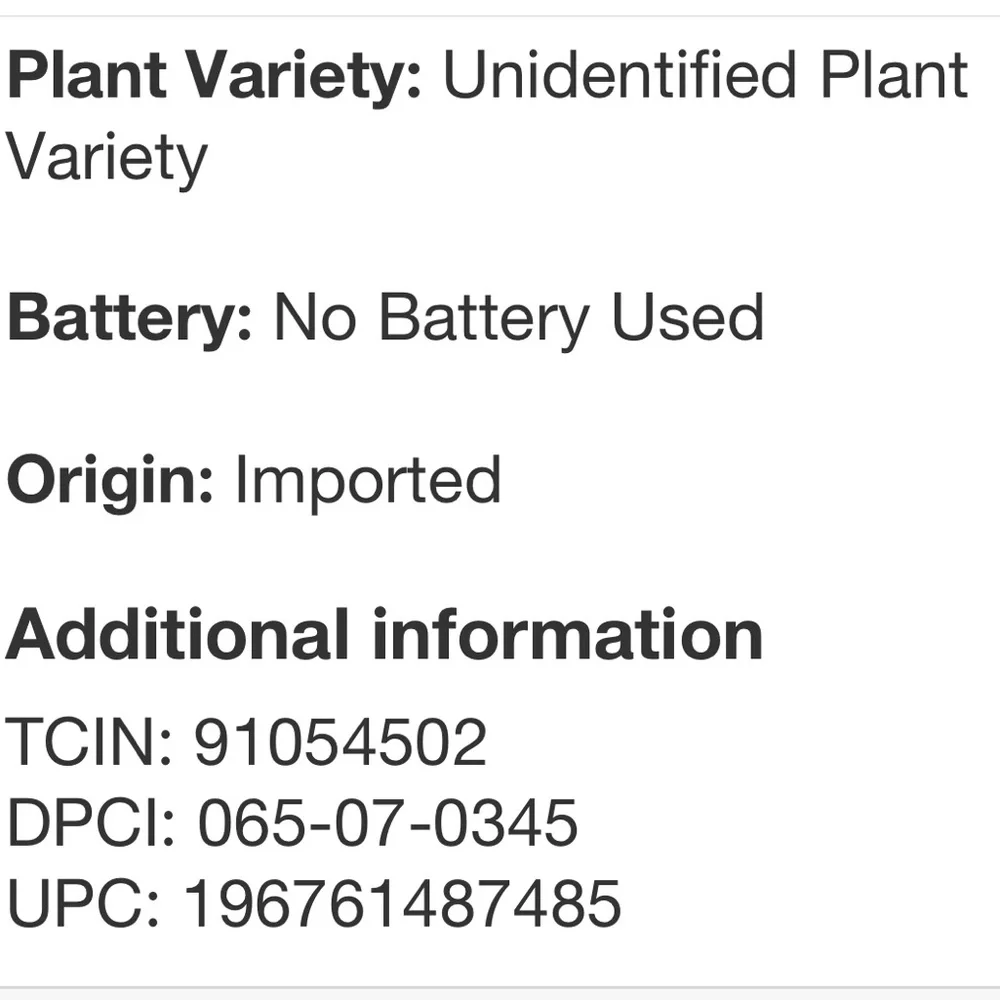
Task: Select UPC number 196761487485
Action: click(x=402, y=902)
